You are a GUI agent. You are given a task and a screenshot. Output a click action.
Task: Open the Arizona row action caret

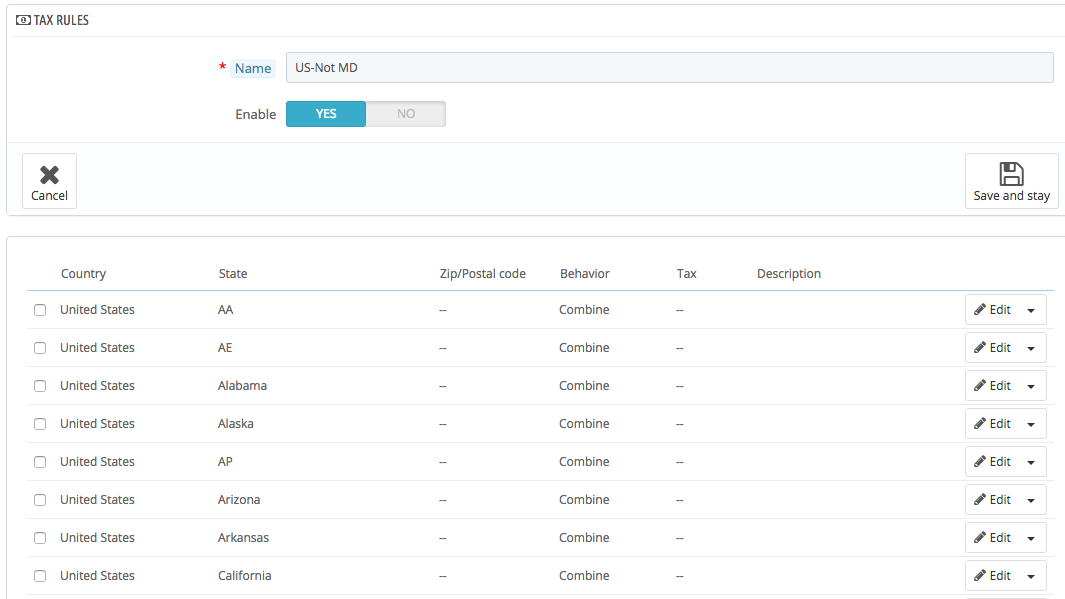pyautogui.click(x=1031, y=501)
